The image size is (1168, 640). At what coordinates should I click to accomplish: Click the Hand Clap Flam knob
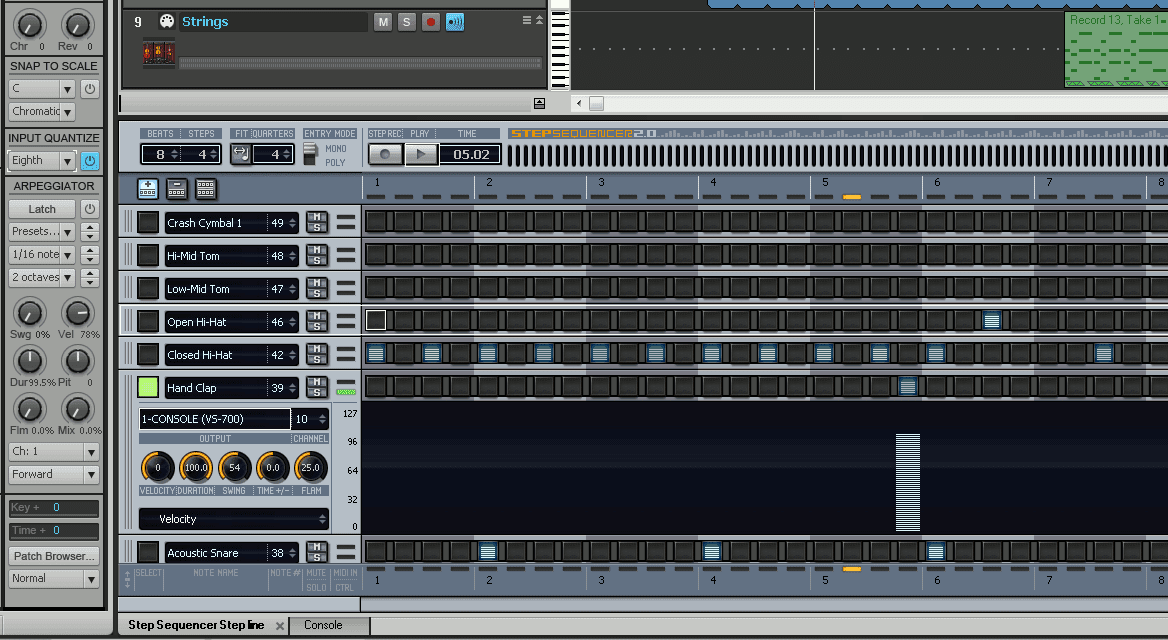coord(311,468)
